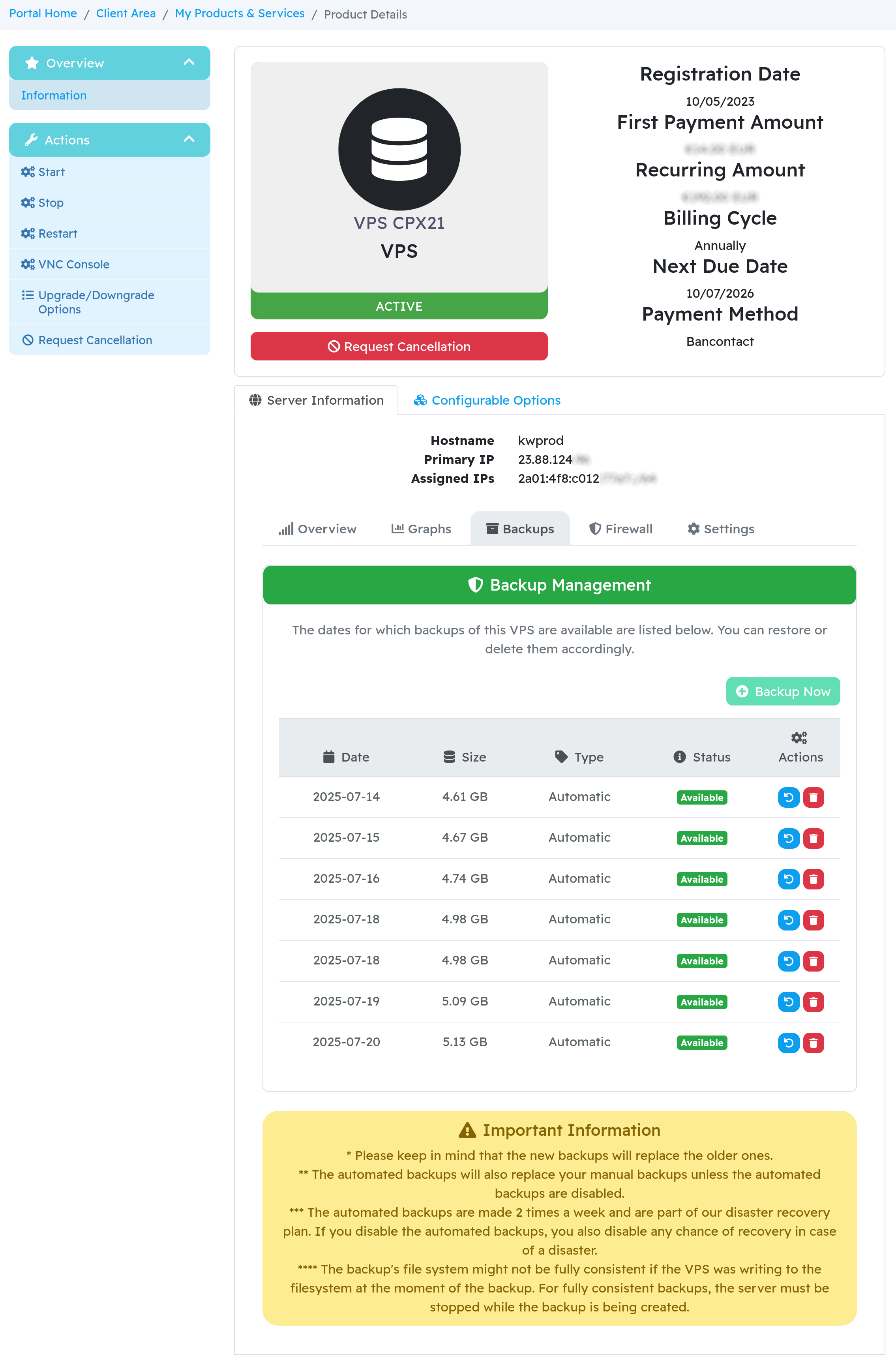Restart the VPS from sidebar
Screen dimensions: 896x1362
coord(109,233)
